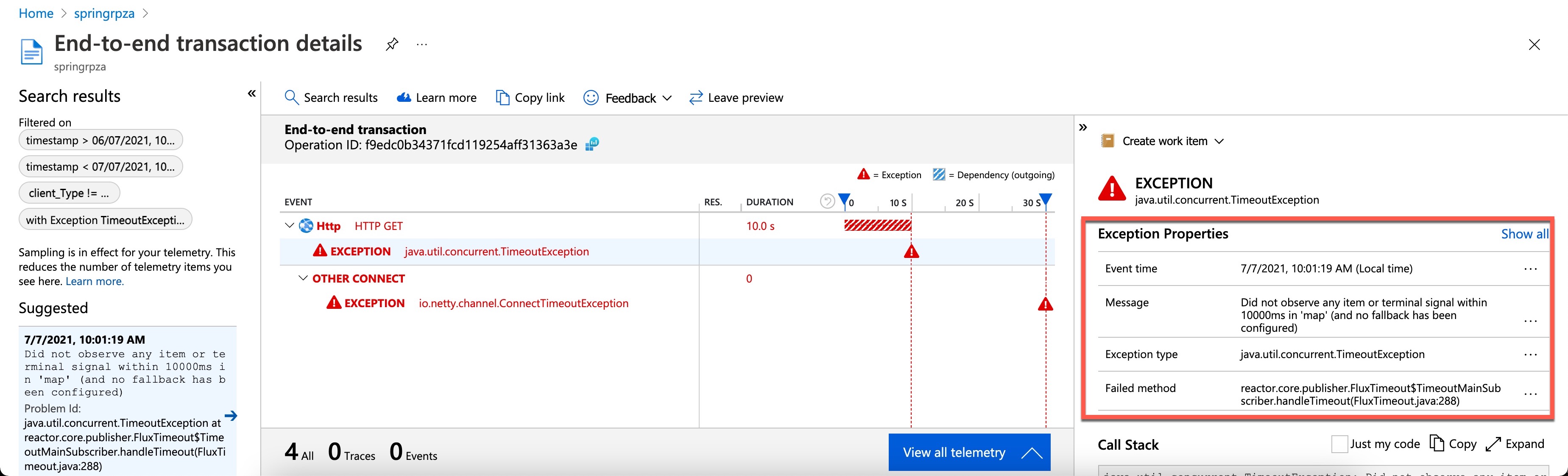Click the left blue timeline range marker

pos(844,200)
